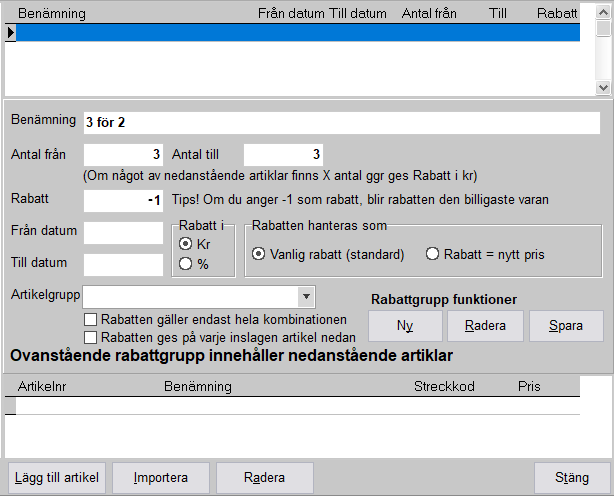Click the Rabatt value field
The height and width of the screenshot is (496, 614).
point(123,200)
